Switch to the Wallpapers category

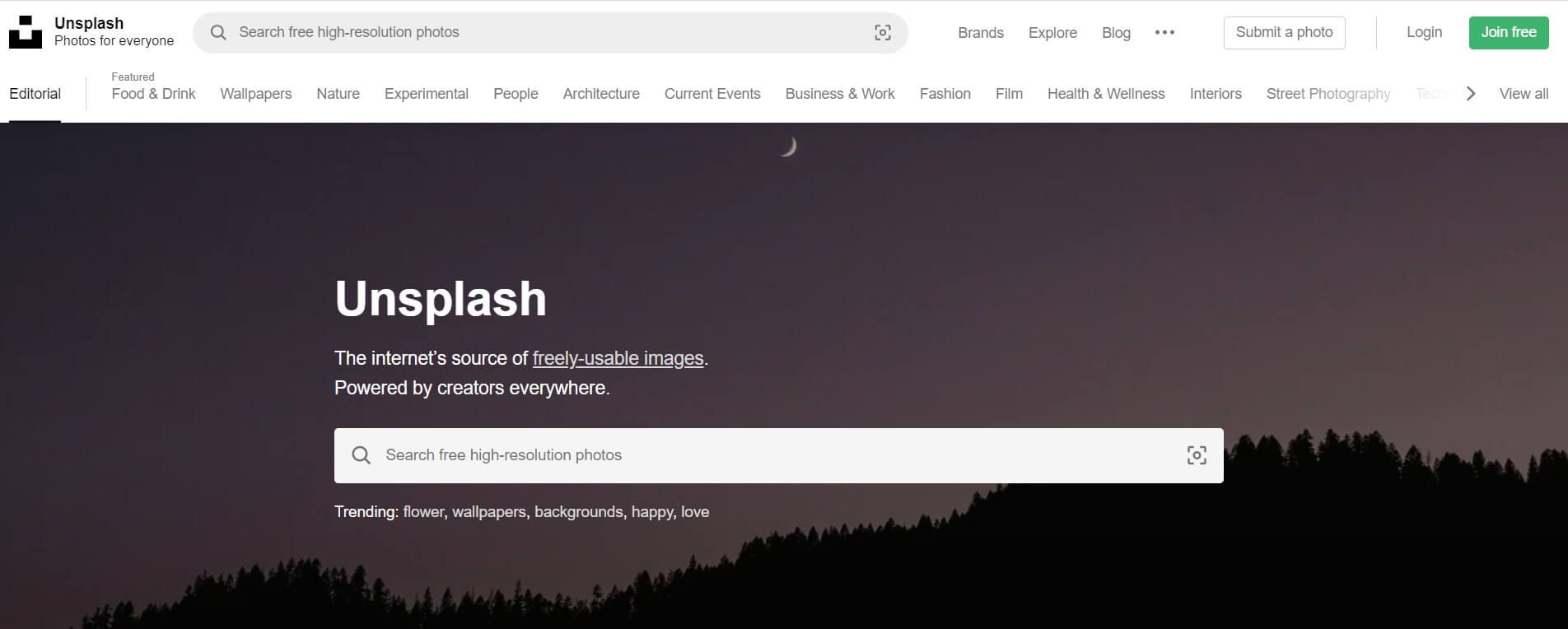[x=255, y=94]
